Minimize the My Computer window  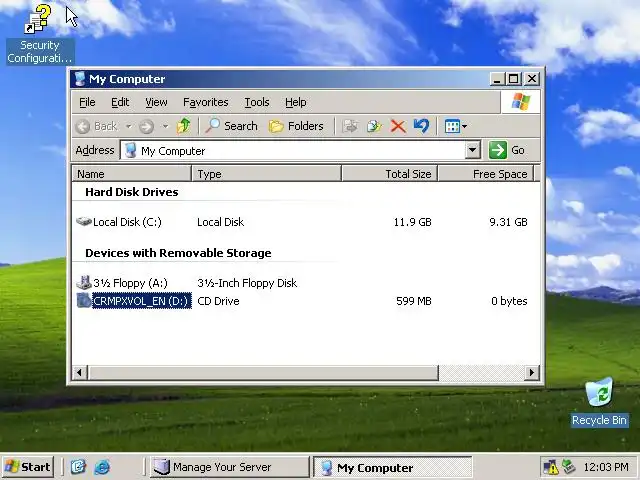[497, 79]
